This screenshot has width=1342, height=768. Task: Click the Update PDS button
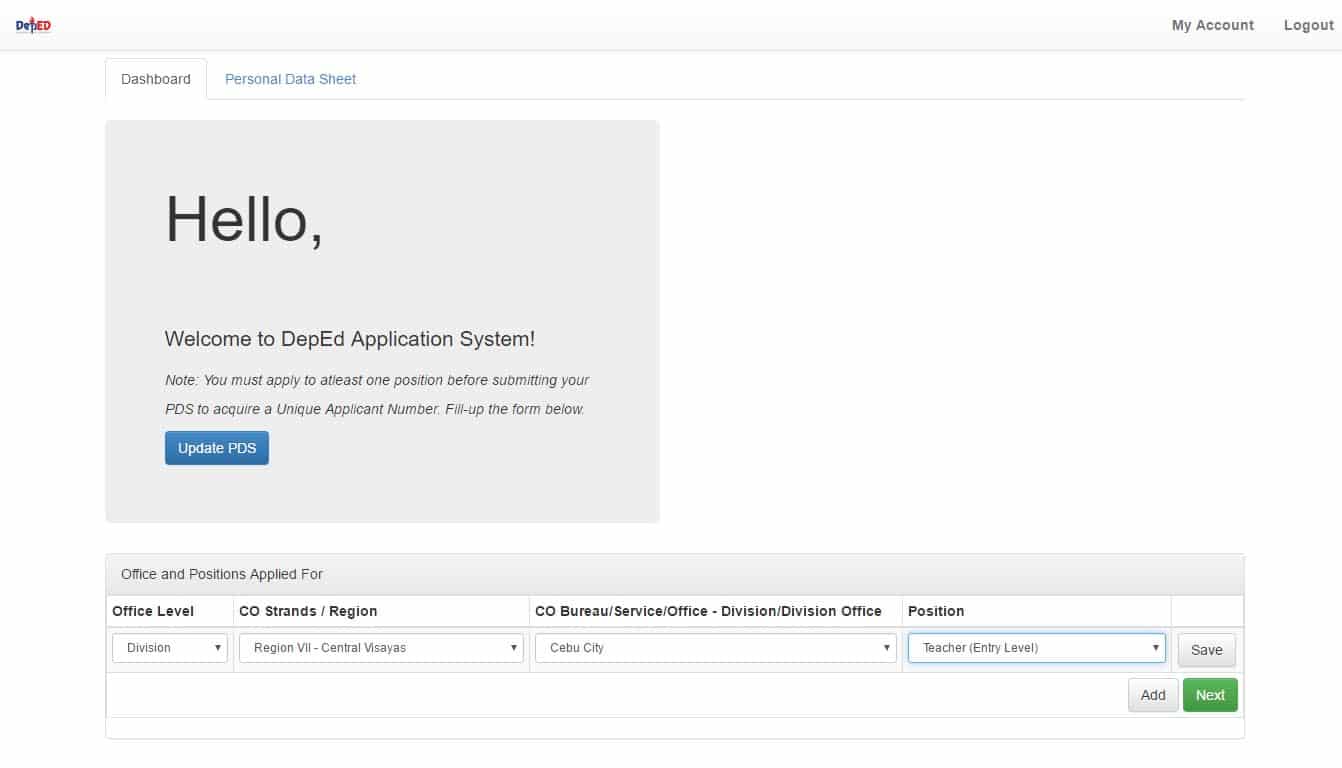coord(217,448)
